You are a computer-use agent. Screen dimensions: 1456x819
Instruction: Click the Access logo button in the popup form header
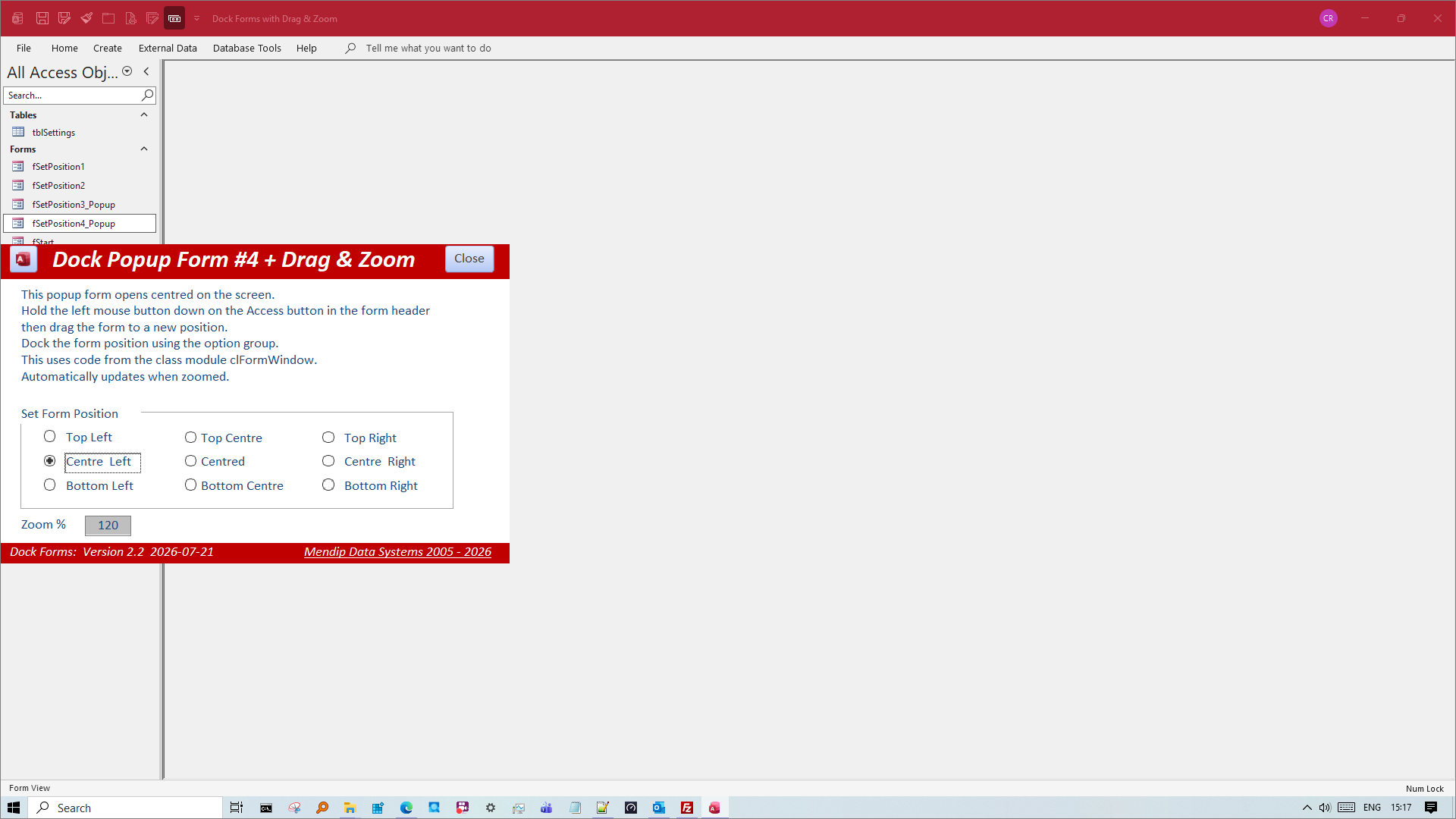(x=24, y=259)
